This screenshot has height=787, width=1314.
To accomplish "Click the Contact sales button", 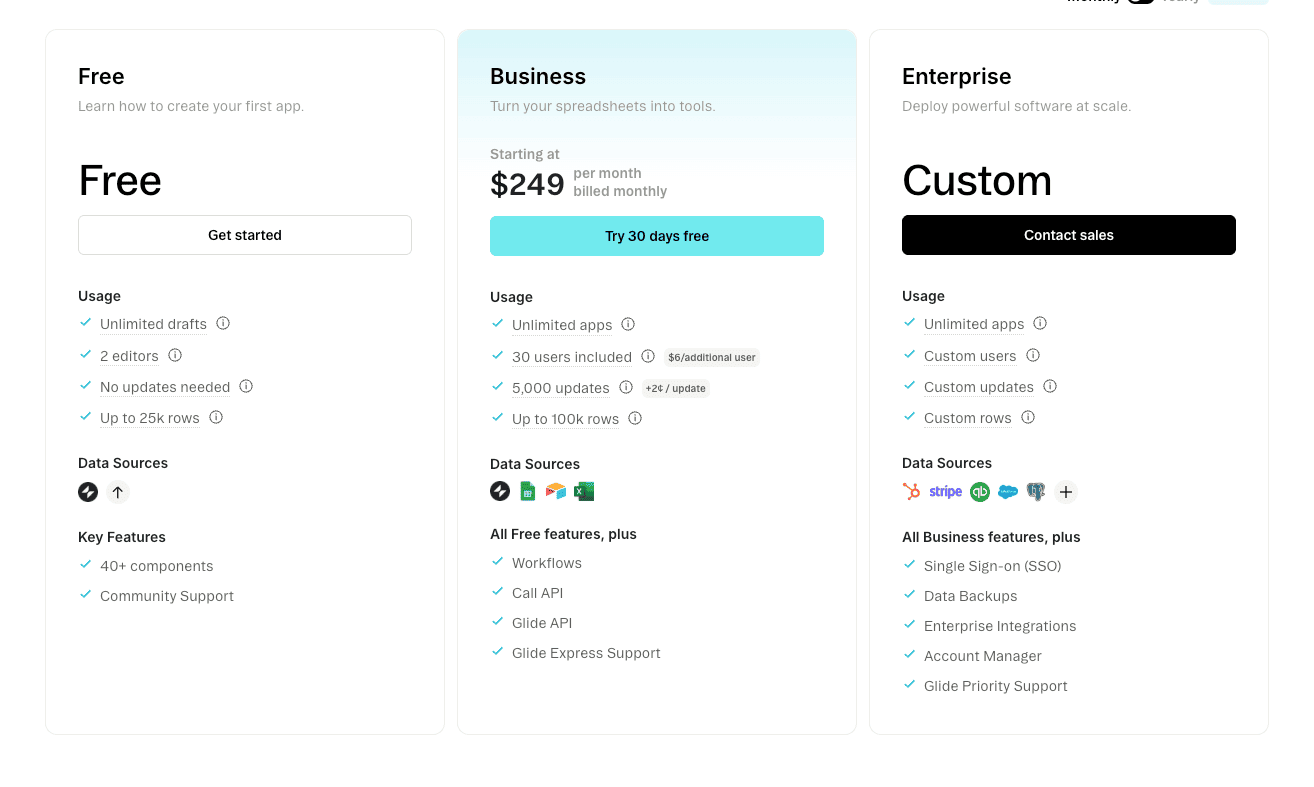I will [1069, 235].
